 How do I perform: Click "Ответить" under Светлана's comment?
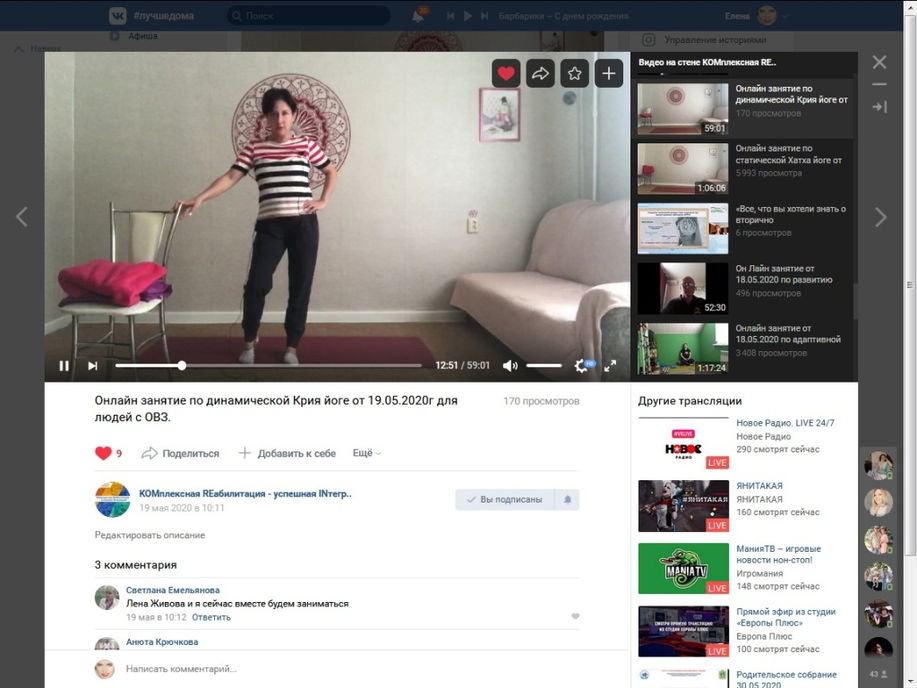click(x=211, y=617)
